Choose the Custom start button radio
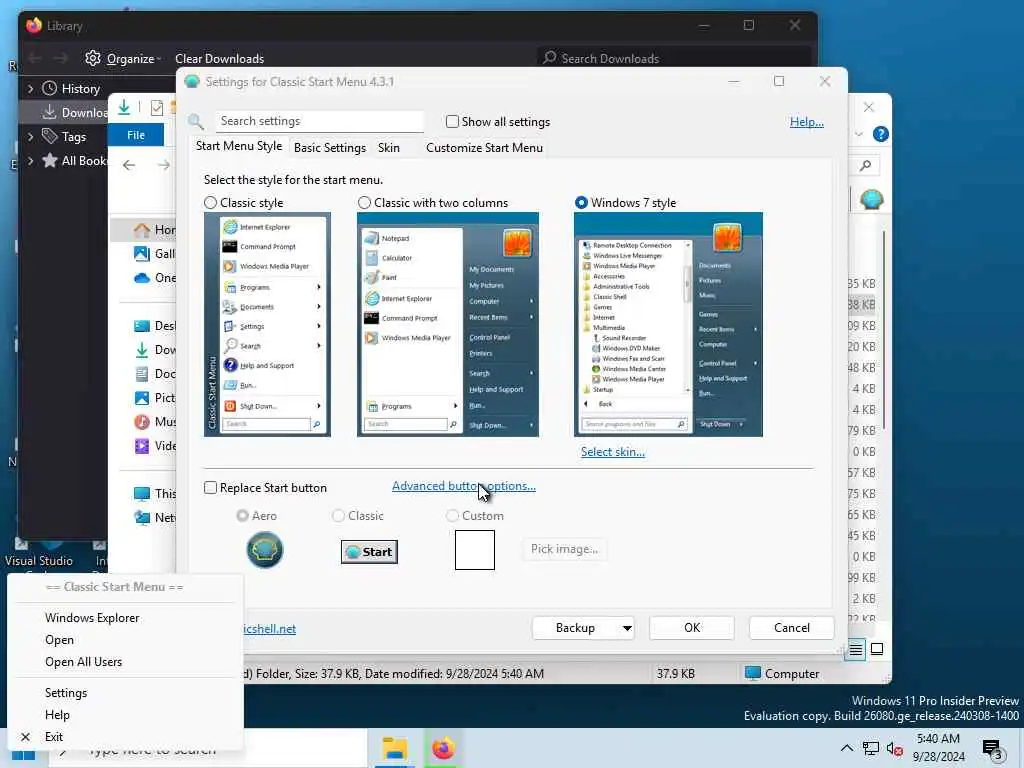 coord(452,516)
